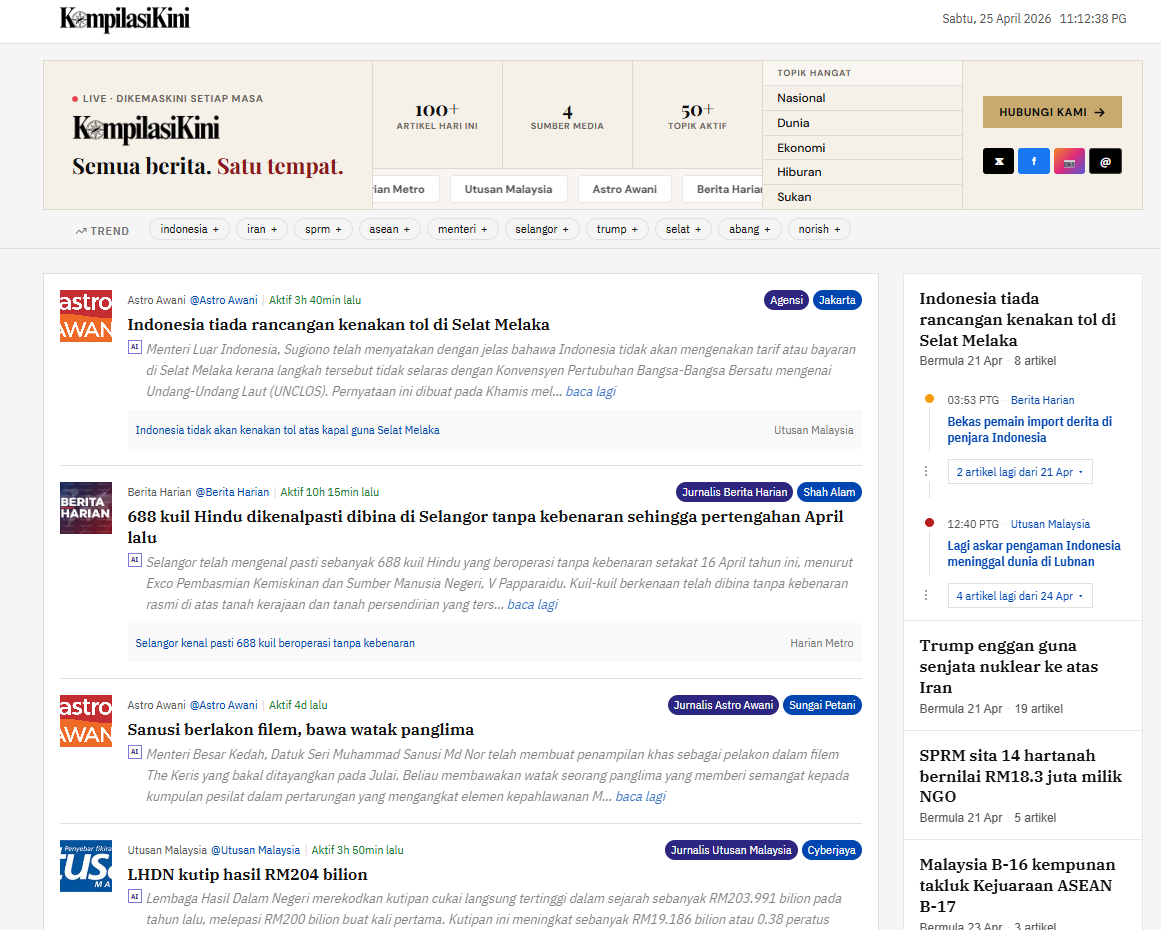
Task: Click the Cyberjaya location tag
Action: point(832,850)
